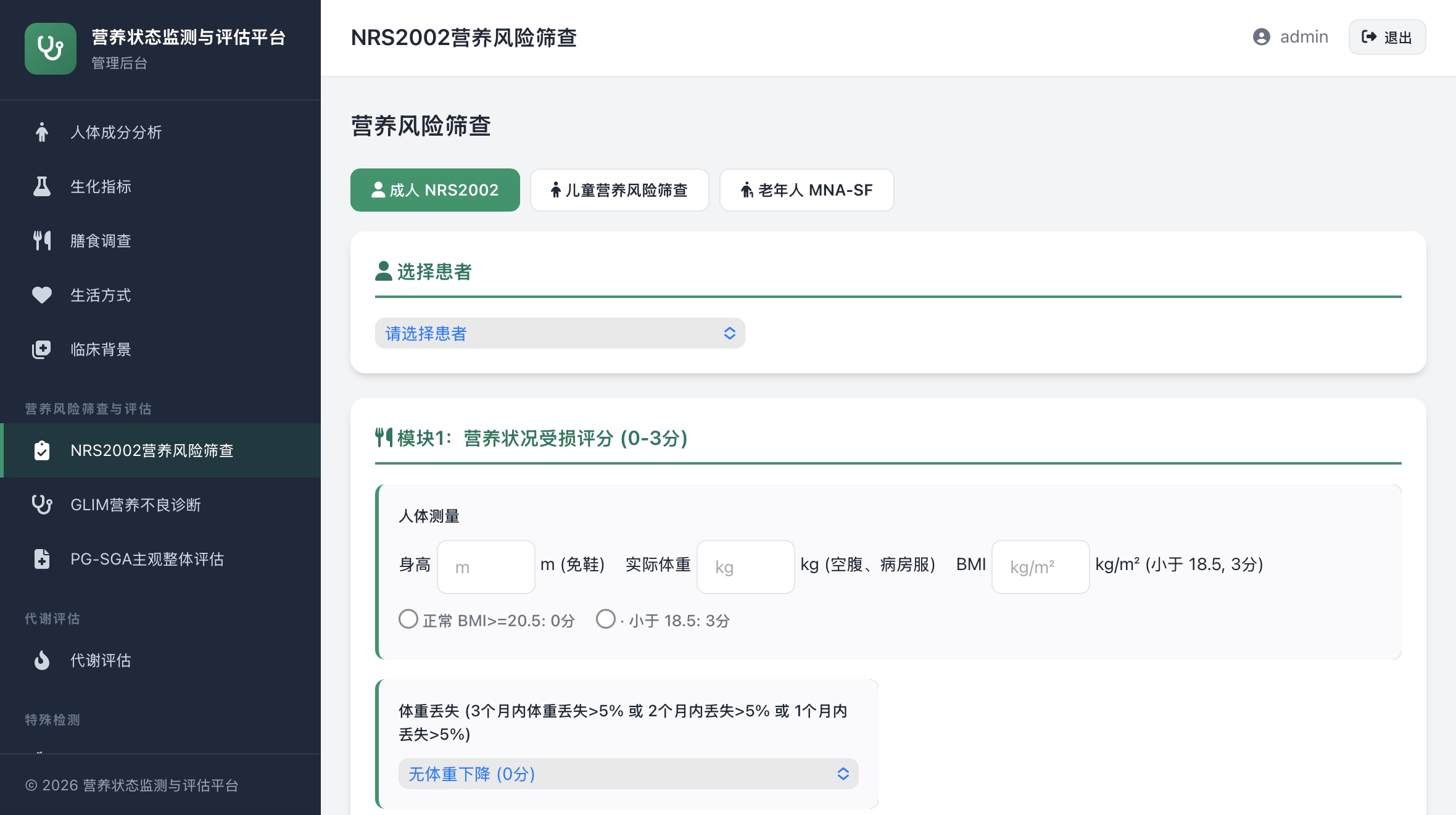Viewport: 1456px width, 815px height.
Task: Click the clipboard check icon beside NRS2002
Action: tap(41, 450)
